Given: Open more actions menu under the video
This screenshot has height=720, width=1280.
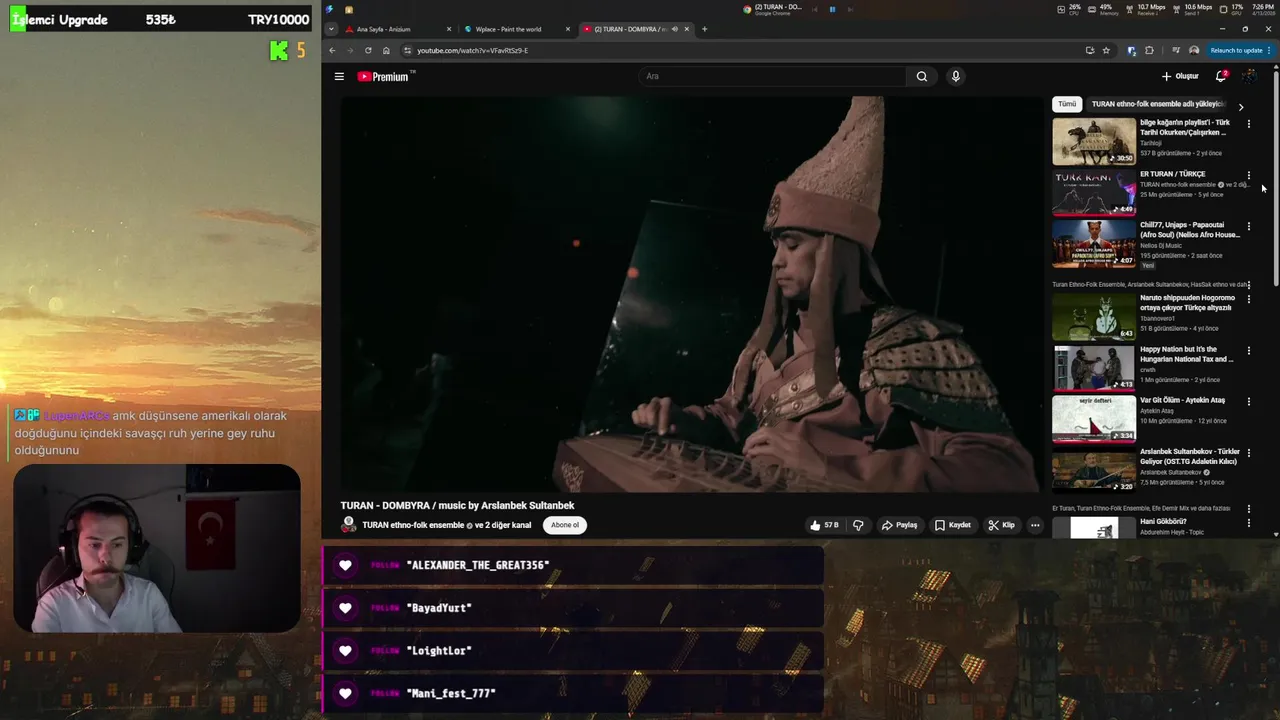Looking at the screenshot, I should pos(1035,525).
